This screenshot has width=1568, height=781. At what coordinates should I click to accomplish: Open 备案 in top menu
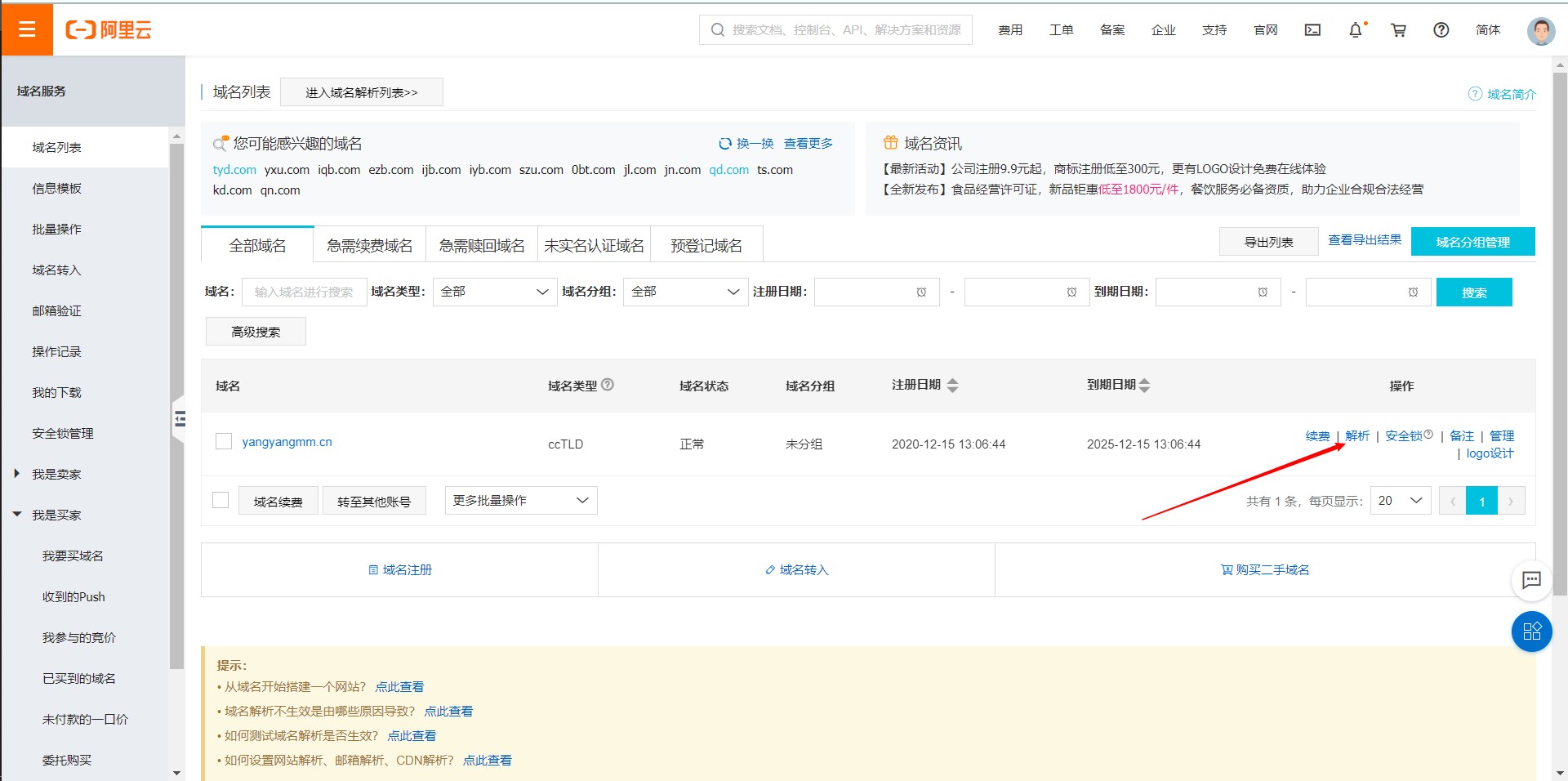1112,30
